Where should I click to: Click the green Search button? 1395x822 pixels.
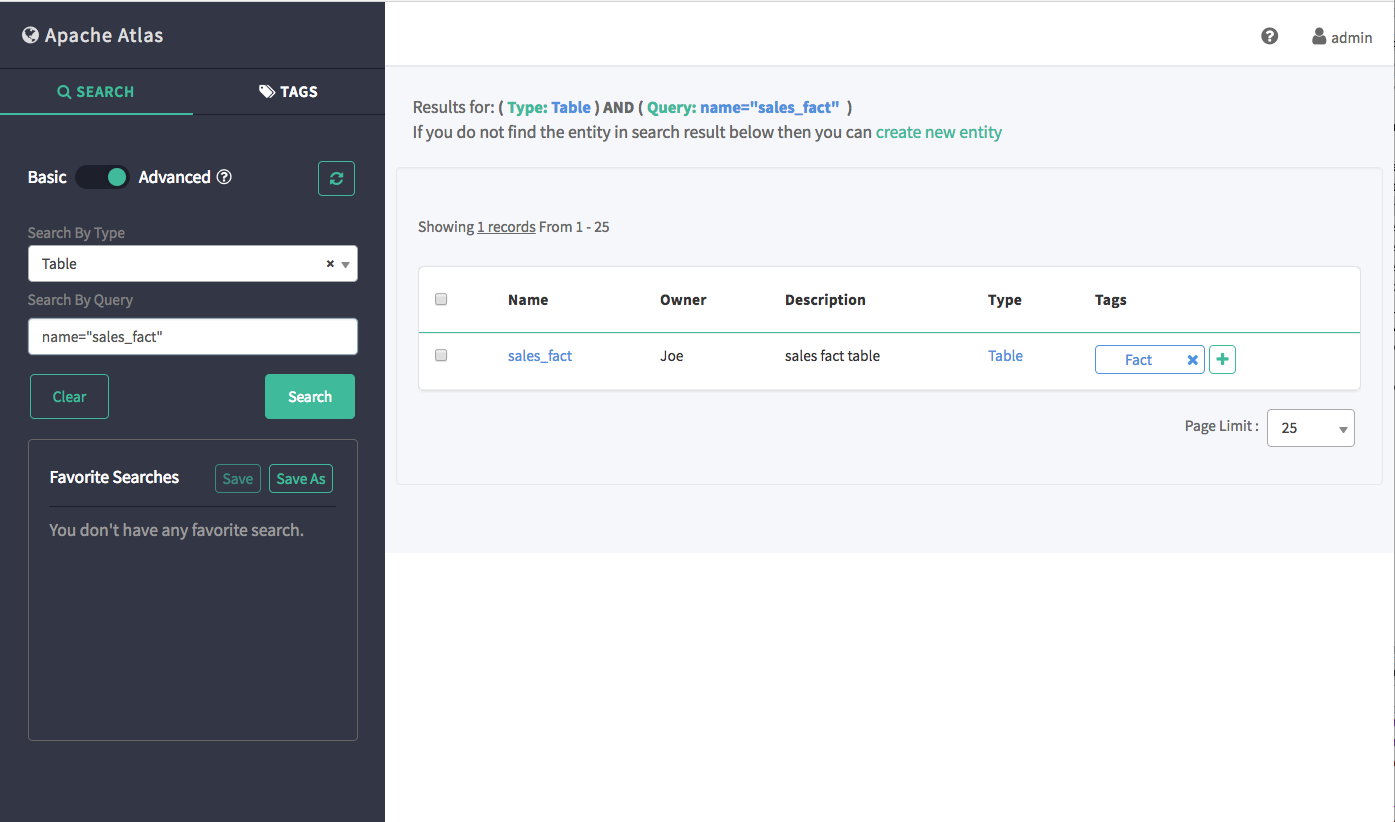[310, 397]
